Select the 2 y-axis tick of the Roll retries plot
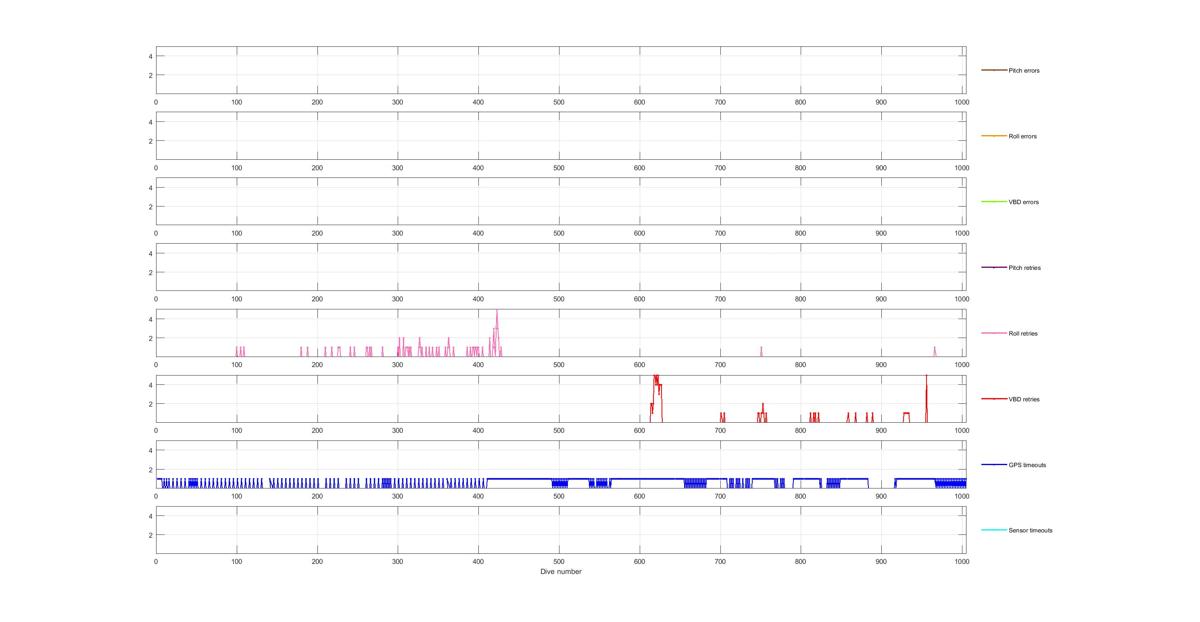Image resolution: width=1200 pixels, height=622 pixels. (x=150, y=338)
